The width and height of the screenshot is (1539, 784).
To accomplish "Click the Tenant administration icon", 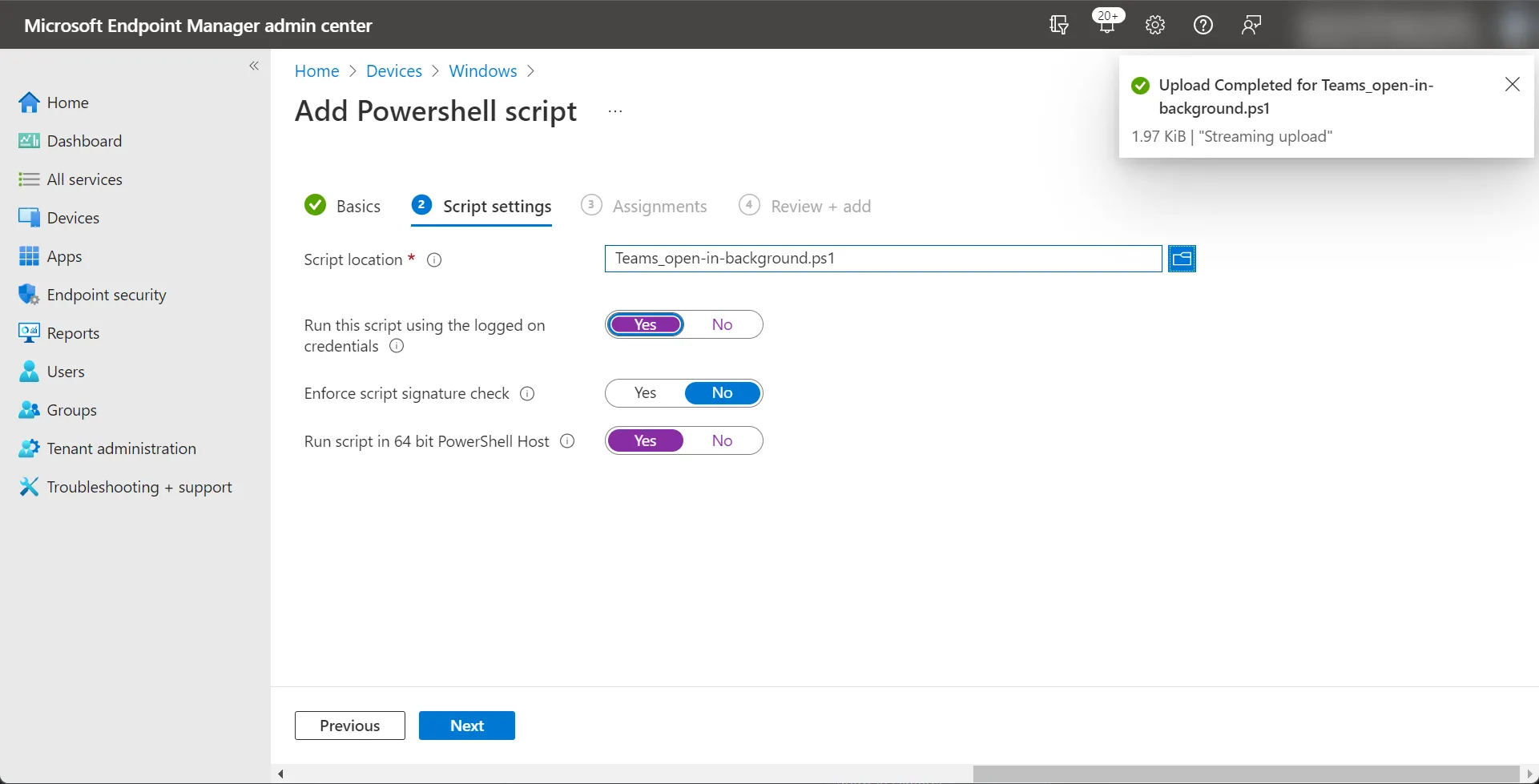I will click(29, 448).
